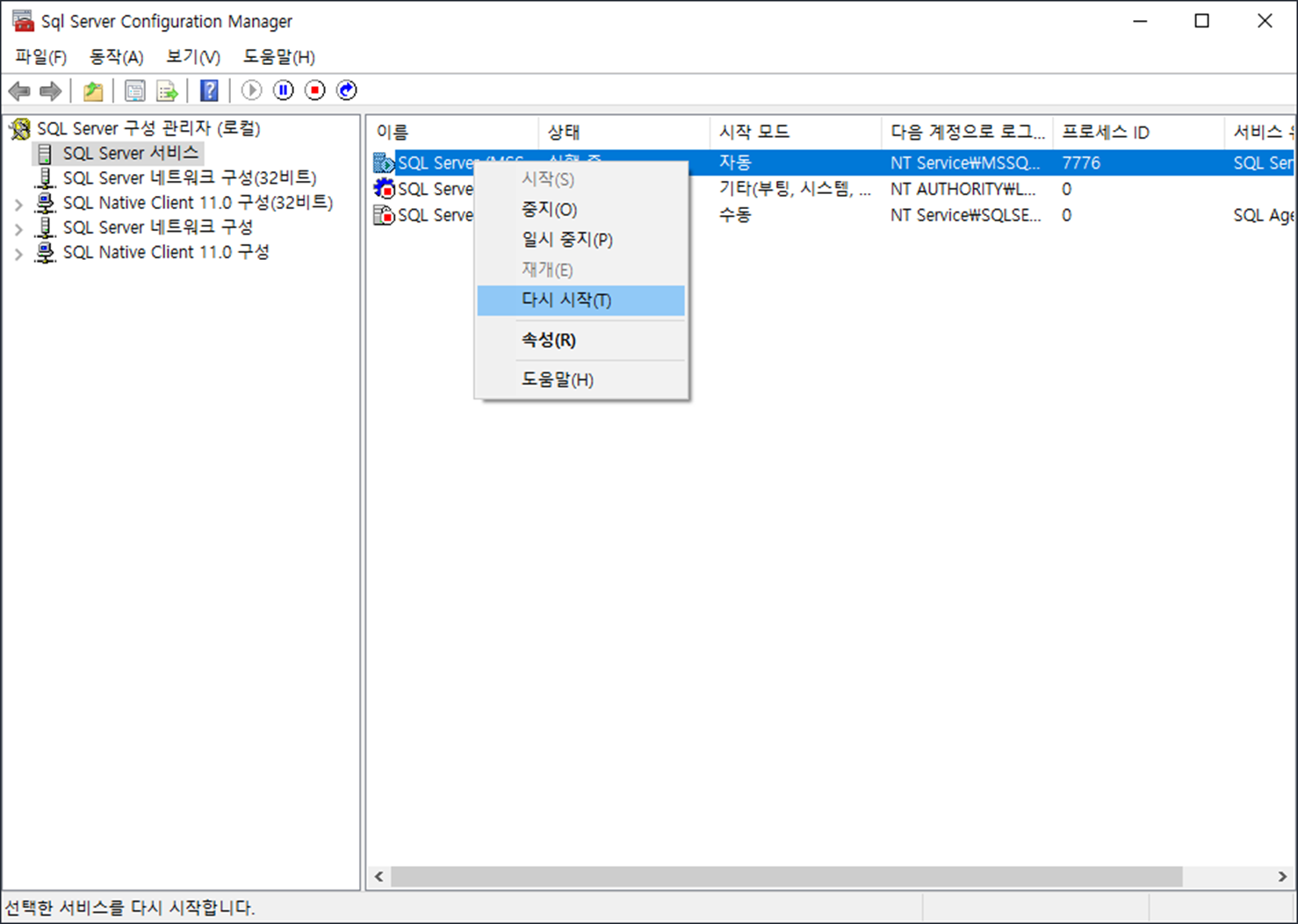Click the SQL Server 구성 관리자 root icon
The image size is (1298, 924).
[20, 129]
